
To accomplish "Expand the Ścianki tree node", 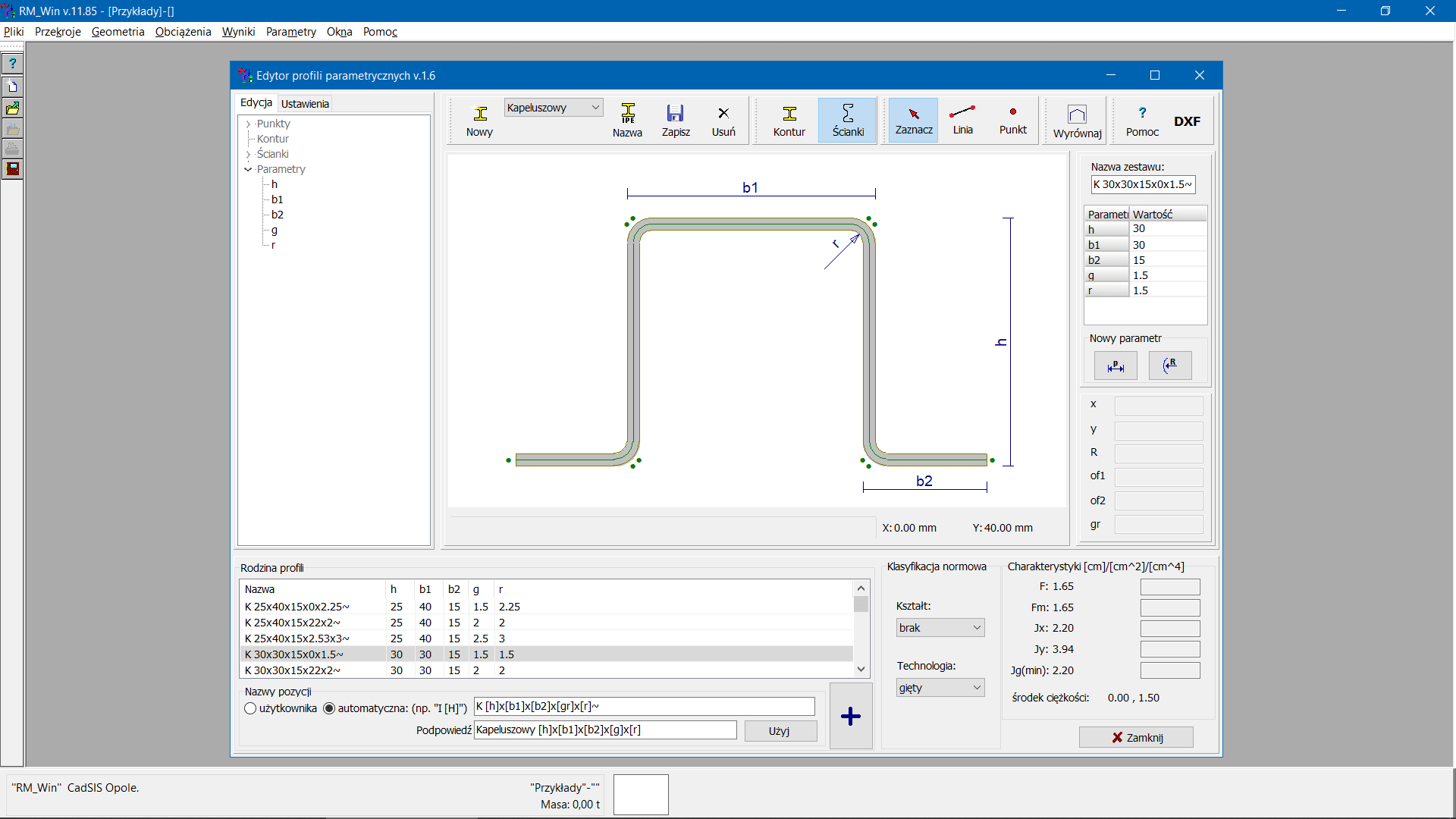I will (248, 155).
